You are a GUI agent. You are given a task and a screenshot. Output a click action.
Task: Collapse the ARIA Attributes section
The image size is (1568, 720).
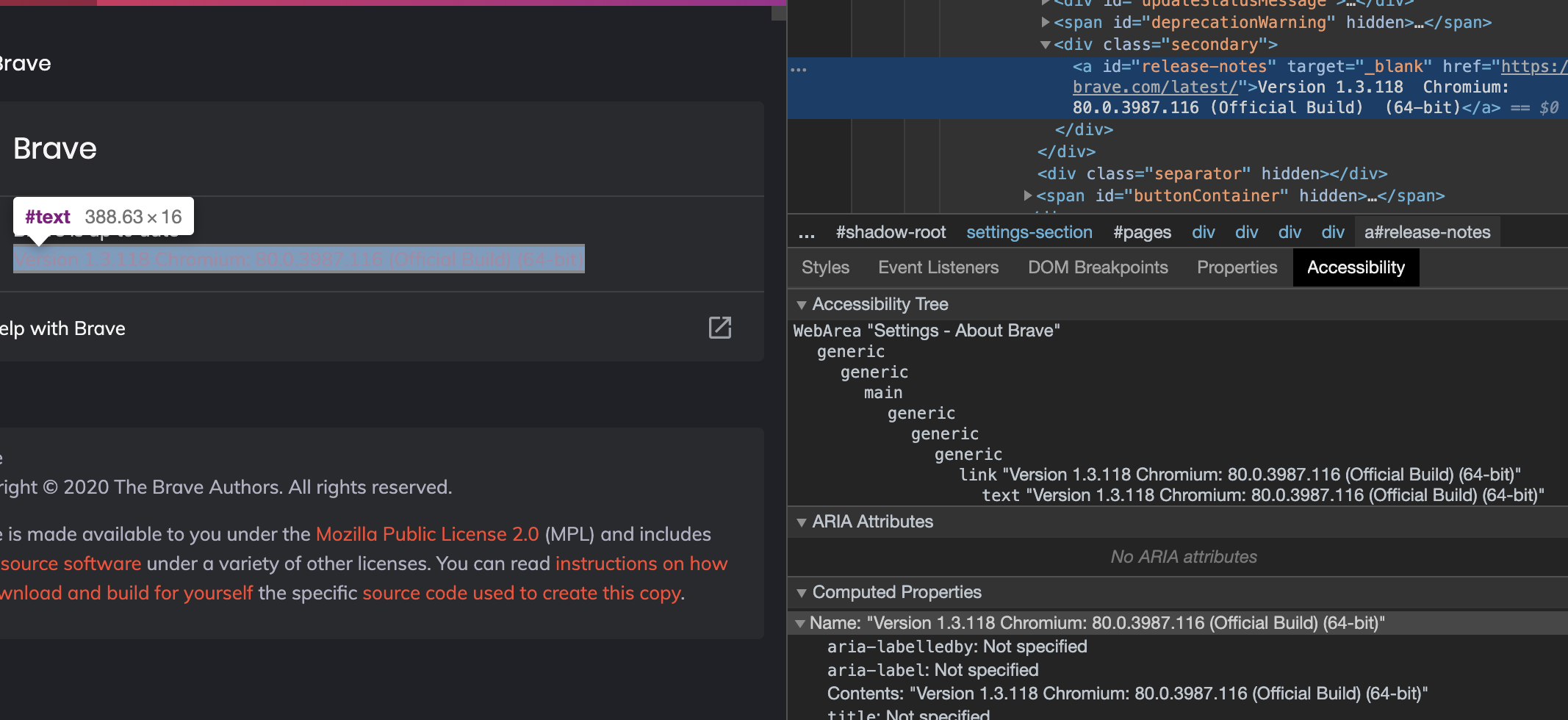tap(802, 522)
